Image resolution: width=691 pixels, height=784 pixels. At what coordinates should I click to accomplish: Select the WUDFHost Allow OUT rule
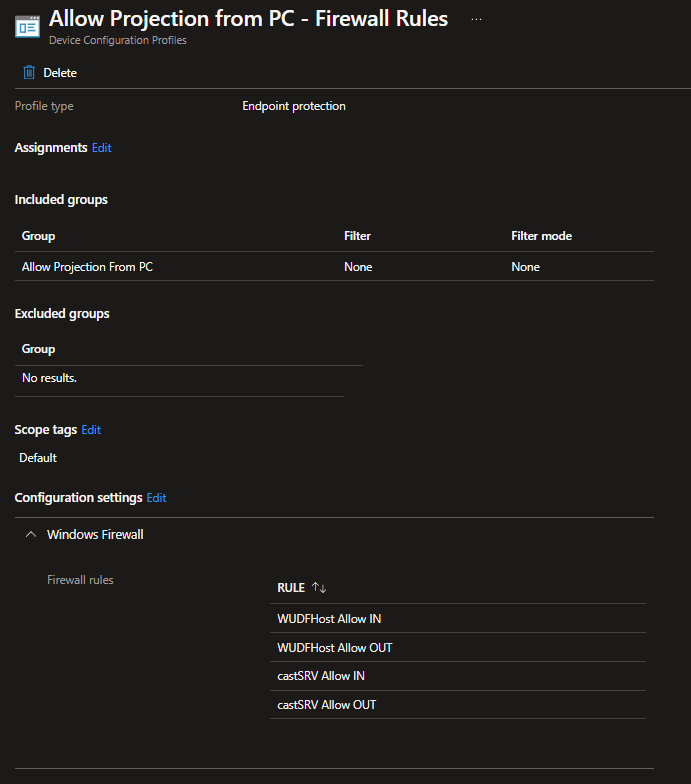[458, 648]
